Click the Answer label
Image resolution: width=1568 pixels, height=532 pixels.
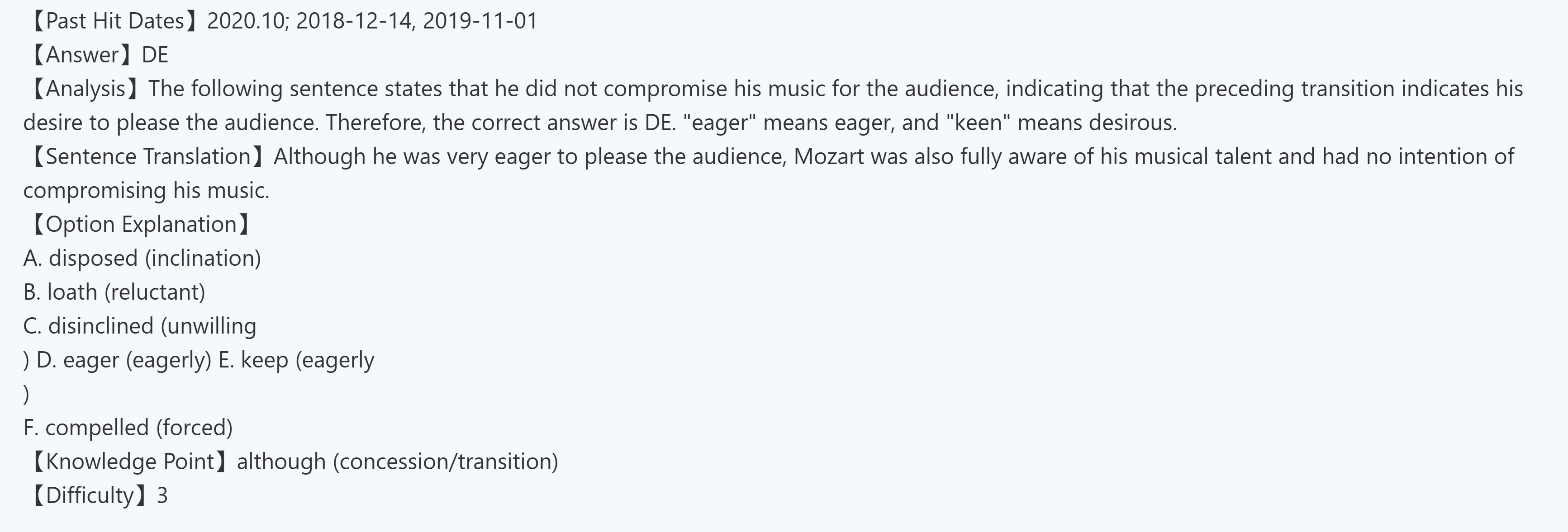(x=81, y=55)
